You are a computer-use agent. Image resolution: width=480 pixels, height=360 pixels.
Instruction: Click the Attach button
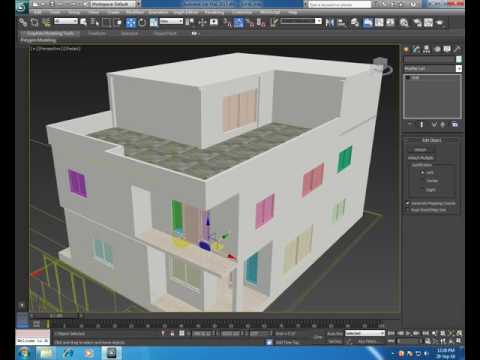(x=420, y=150)
